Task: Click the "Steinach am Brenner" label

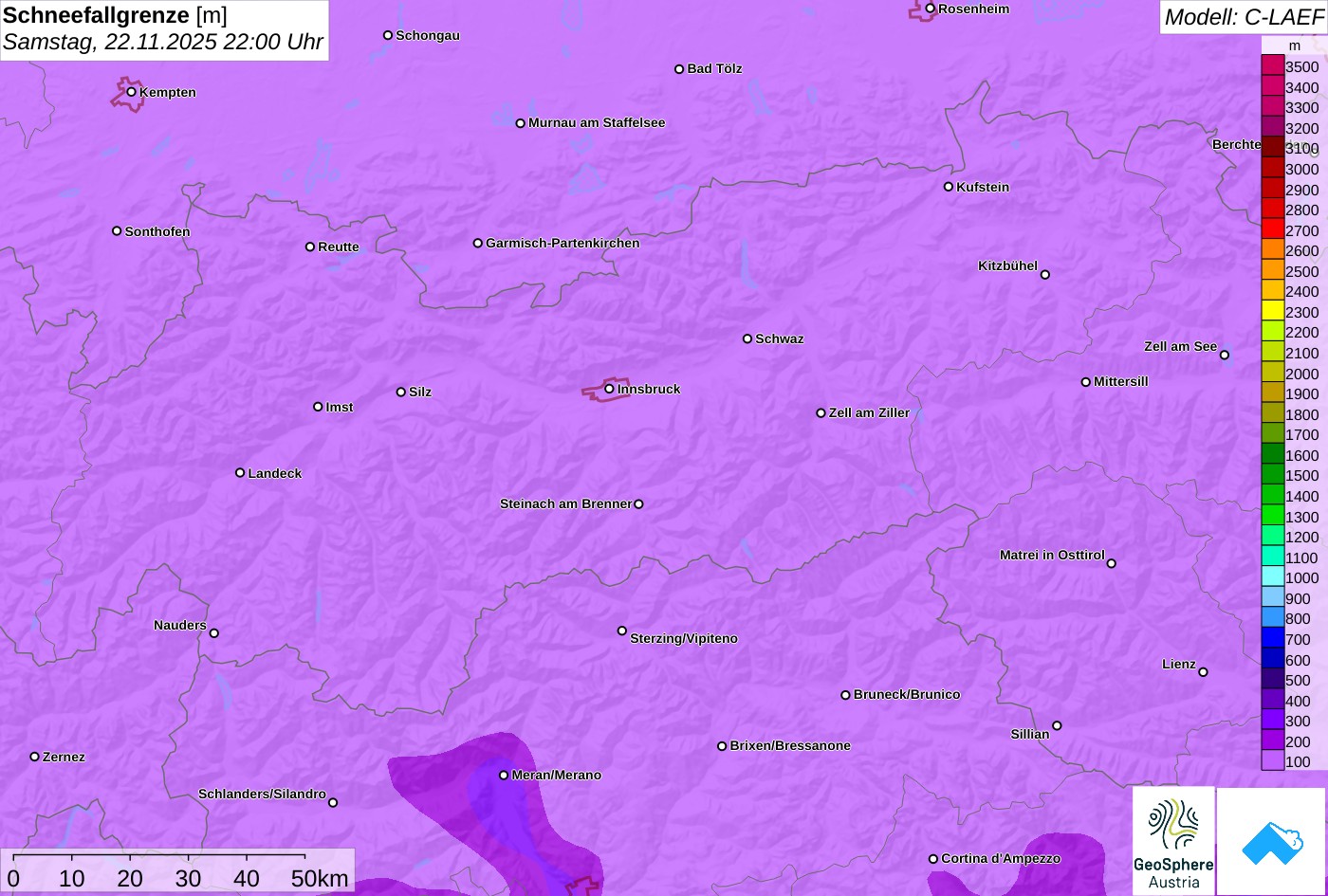Action: pos(565,503)
